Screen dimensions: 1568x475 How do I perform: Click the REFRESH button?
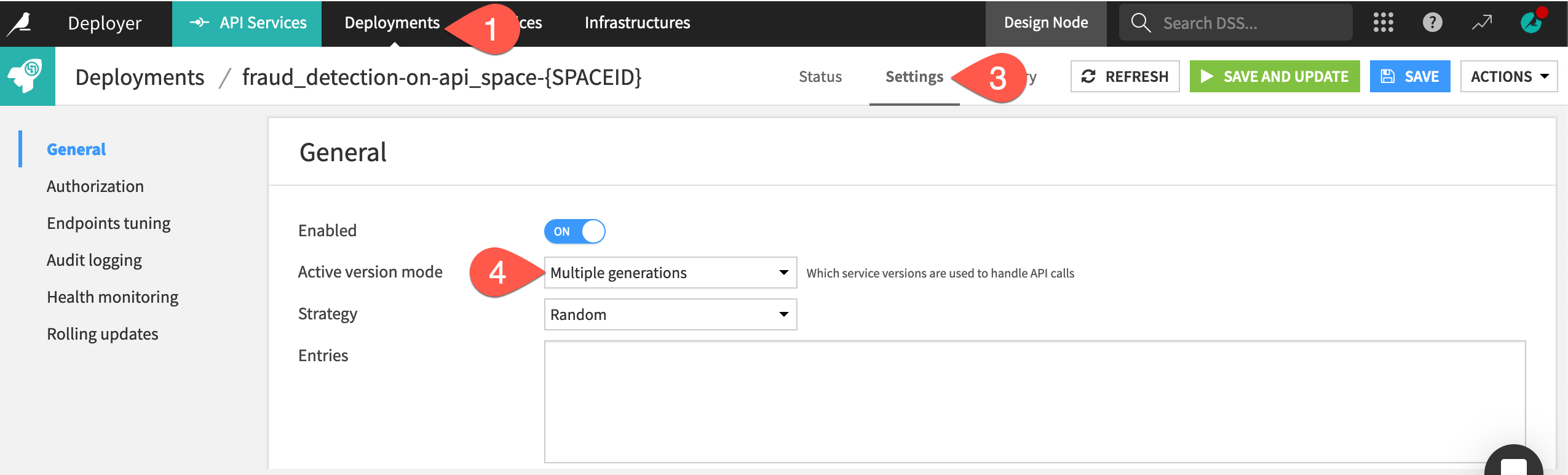(1125, 76)
